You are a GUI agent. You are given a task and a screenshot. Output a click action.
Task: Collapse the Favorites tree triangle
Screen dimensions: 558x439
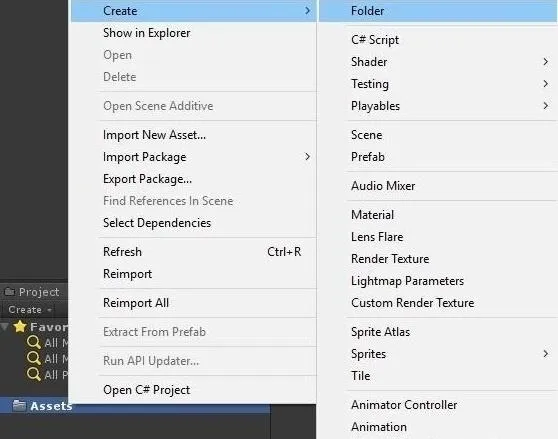click(x=5, y=327)
